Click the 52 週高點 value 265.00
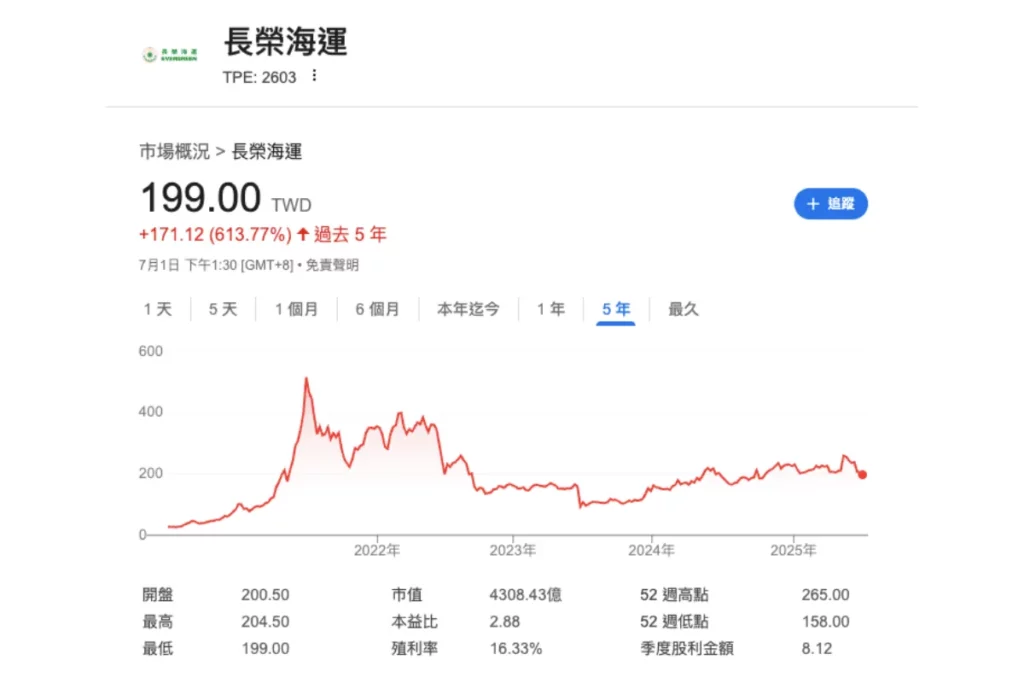1024x683 pixels. [x=825, y=595]
